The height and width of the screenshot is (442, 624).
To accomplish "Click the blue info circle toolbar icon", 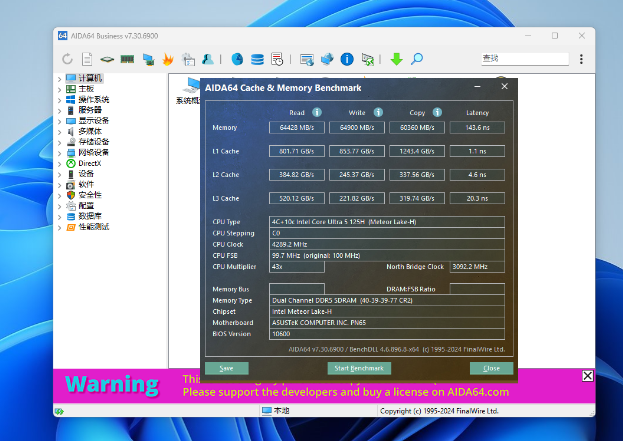I will [x=347, y=59].
